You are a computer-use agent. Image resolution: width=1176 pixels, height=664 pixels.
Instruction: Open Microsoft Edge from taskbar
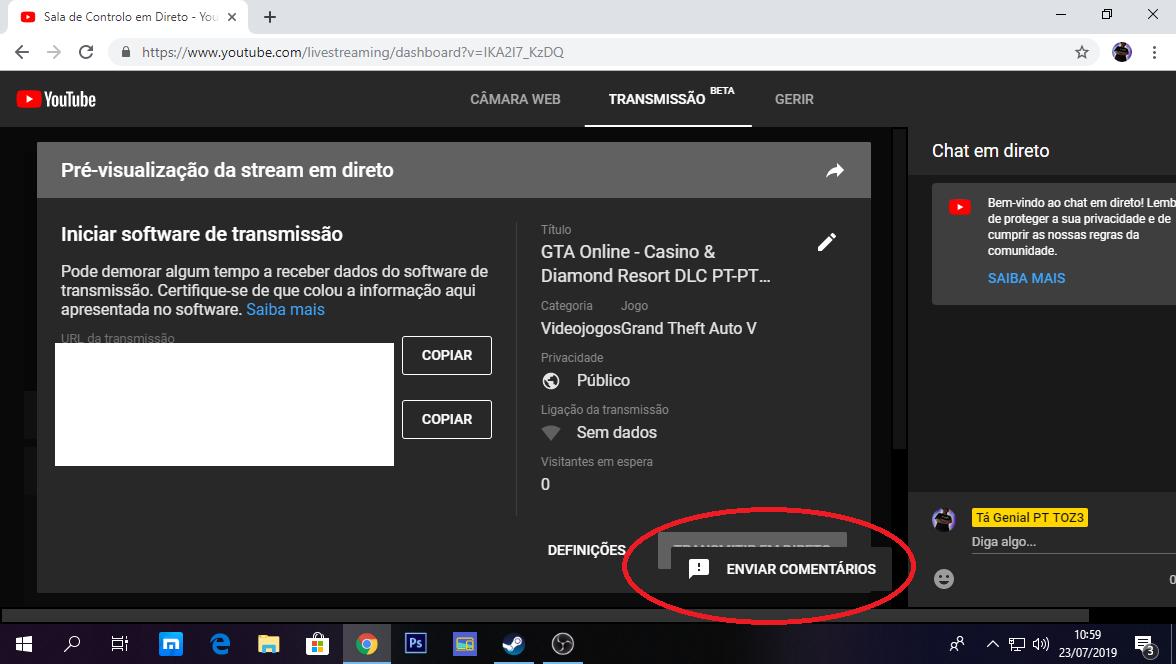[x=220, y=644]
